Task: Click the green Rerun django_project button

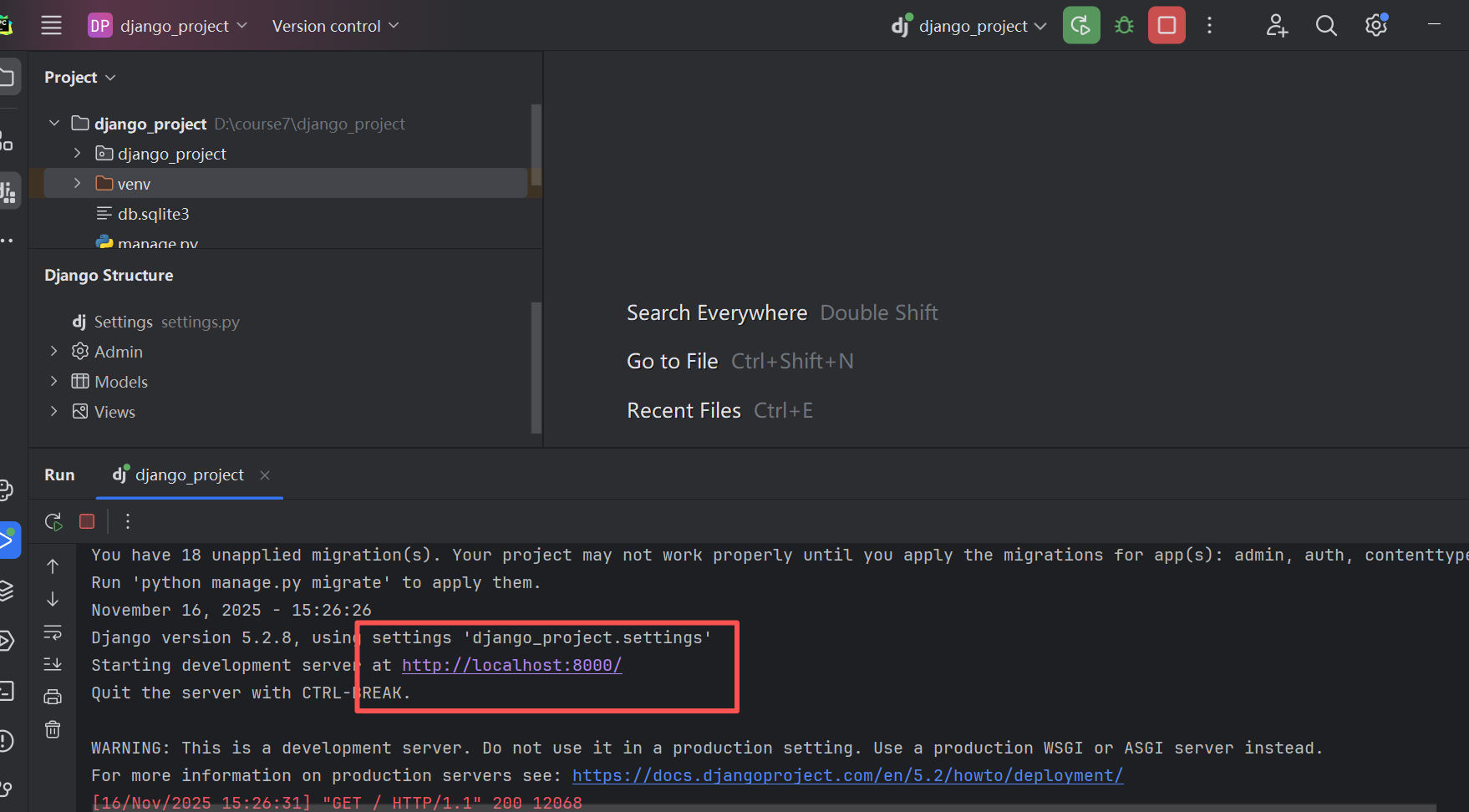Action: click(x=1081, y=25)
